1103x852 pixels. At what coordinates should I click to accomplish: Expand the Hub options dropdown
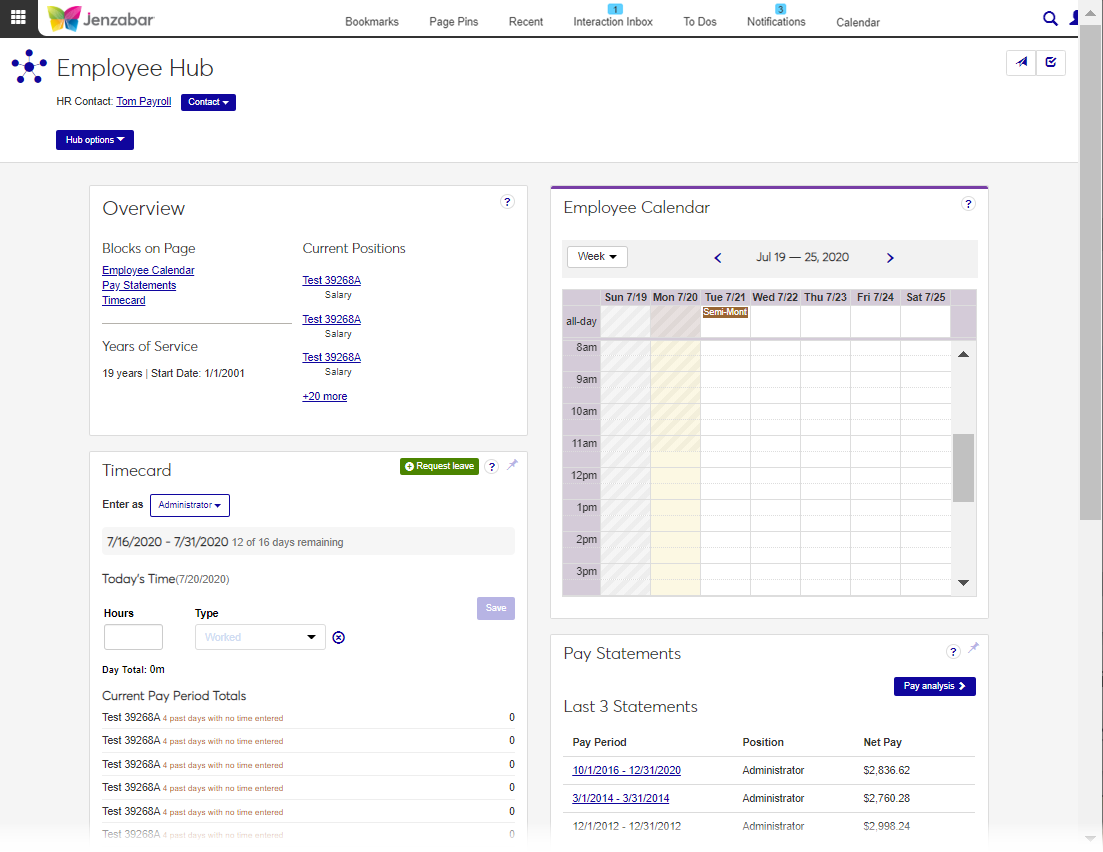[x=95, y=140]
